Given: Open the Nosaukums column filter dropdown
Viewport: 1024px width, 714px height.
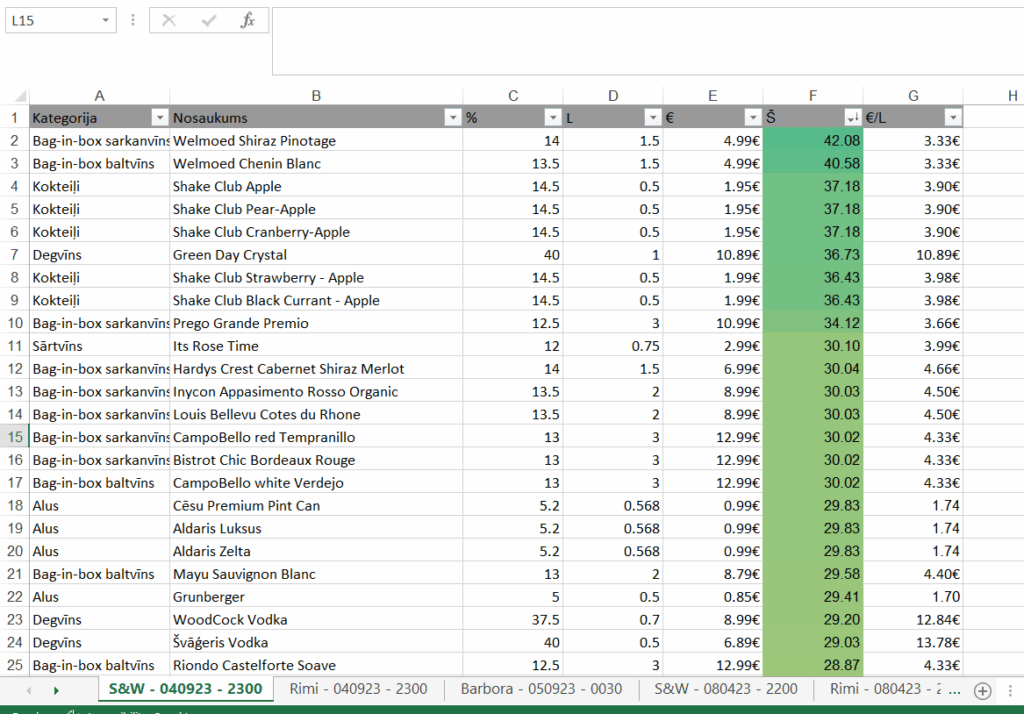Looking at the screenshot, I should [453, 118].
